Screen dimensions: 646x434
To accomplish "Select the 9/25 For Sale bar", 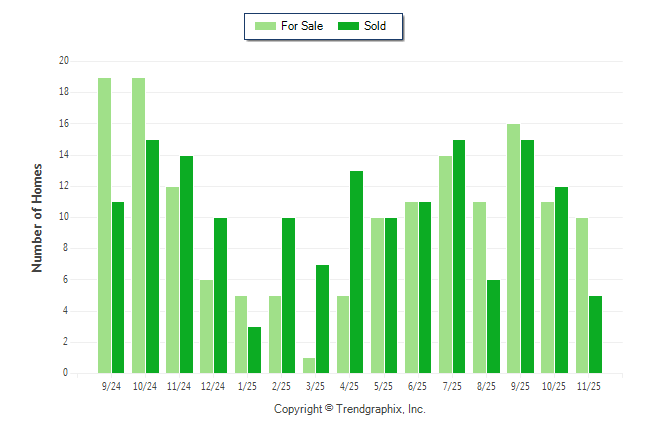I will point(513,248).
